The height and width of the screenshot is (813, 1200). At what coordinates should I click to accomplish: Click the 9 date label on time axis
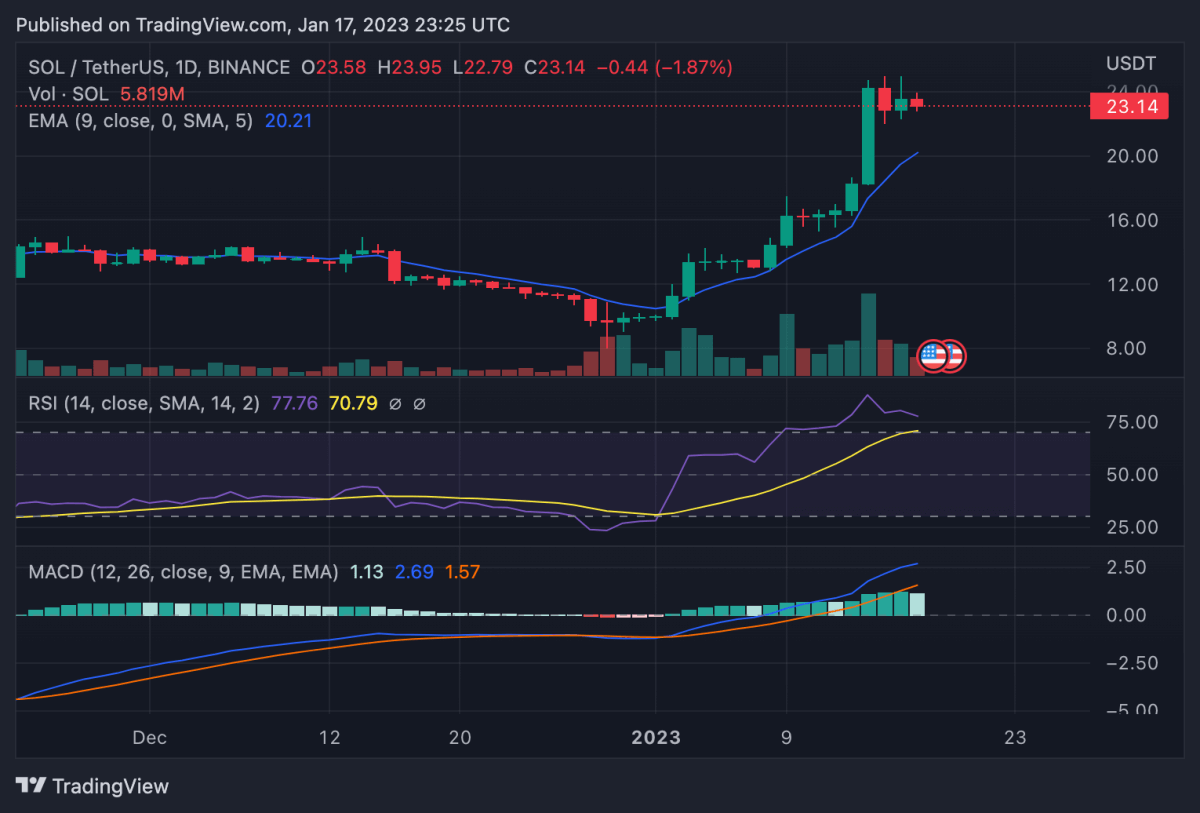787,738
